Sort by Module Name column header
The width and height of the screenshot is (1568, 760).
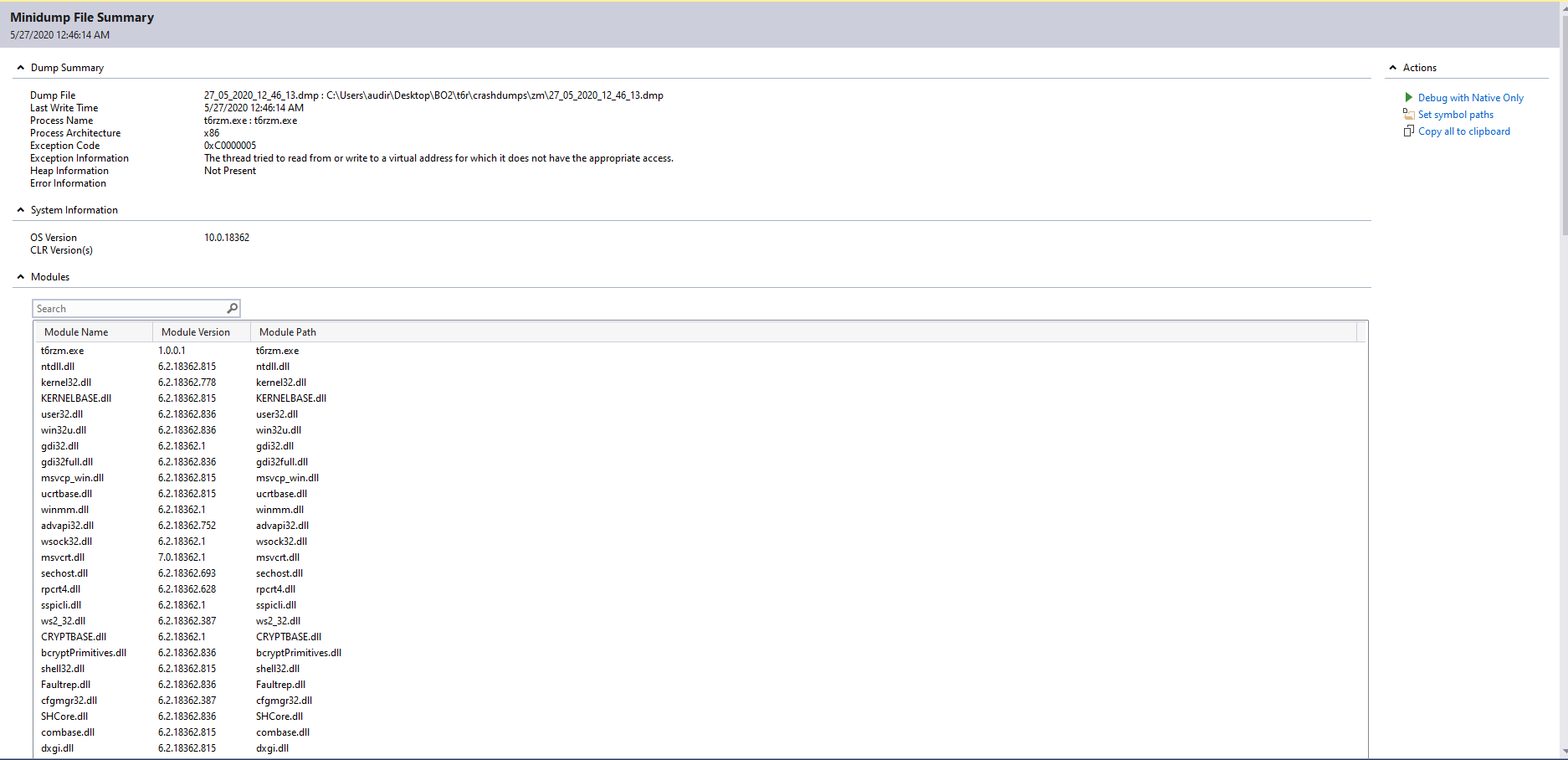tap(76, 332)
